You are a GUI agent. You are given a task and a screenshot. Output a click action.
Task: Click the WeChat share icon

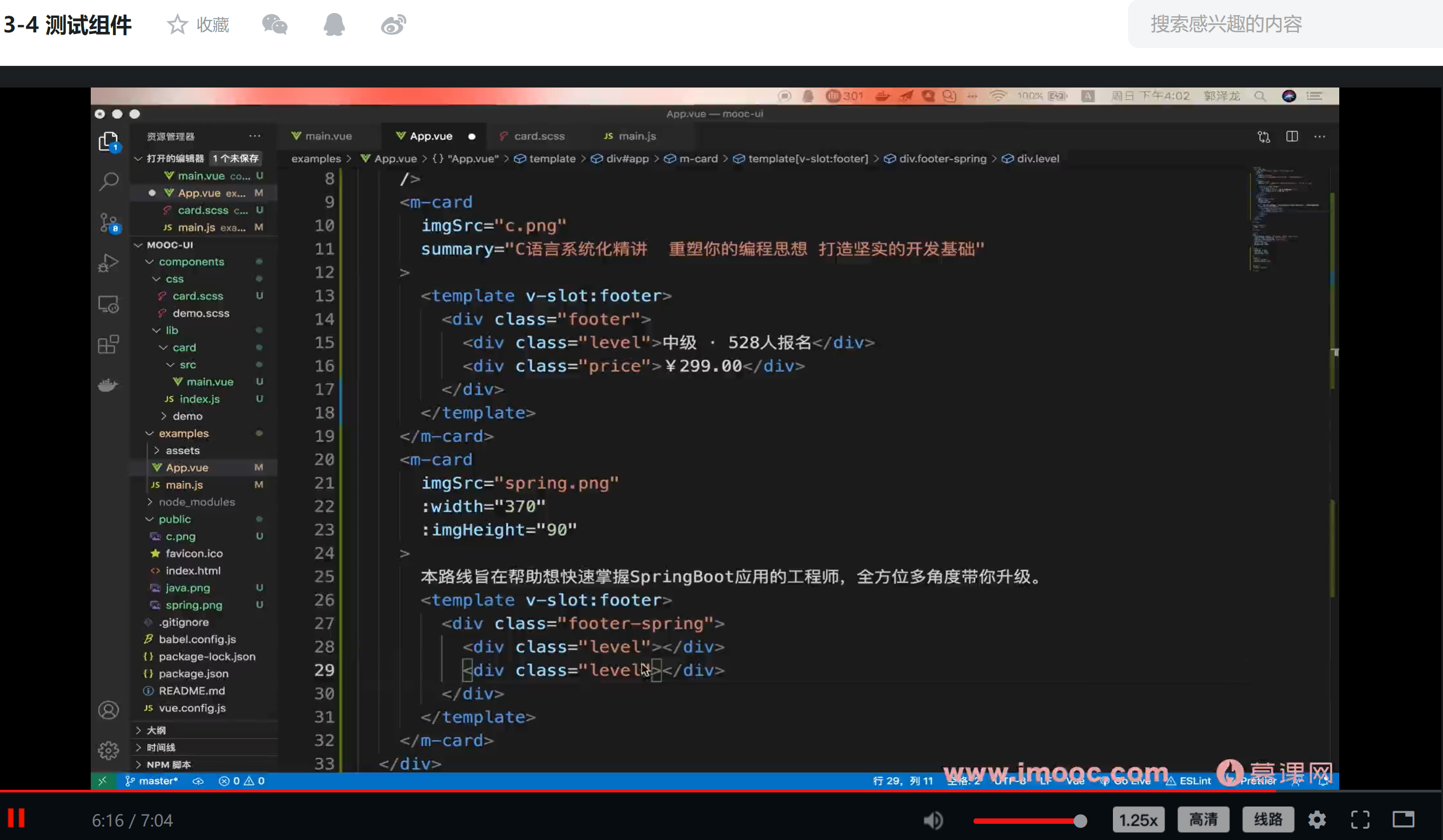[x=274, y=25]
